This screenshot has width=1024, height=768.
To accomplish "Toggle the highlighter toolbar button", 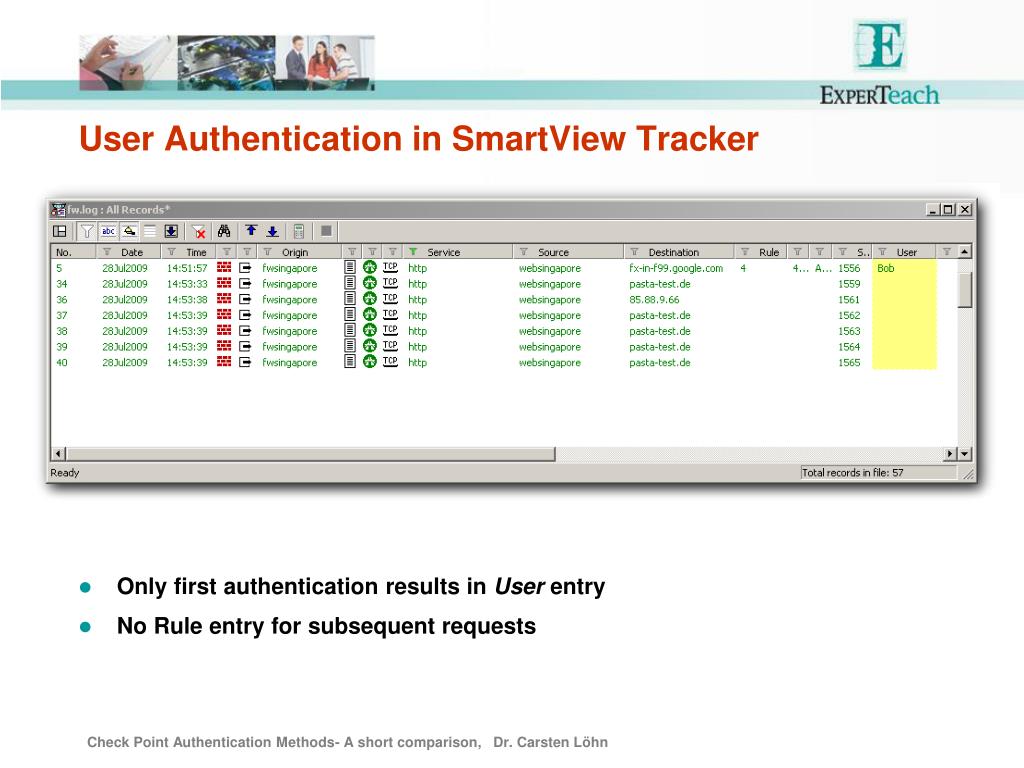I will [129, 231].
